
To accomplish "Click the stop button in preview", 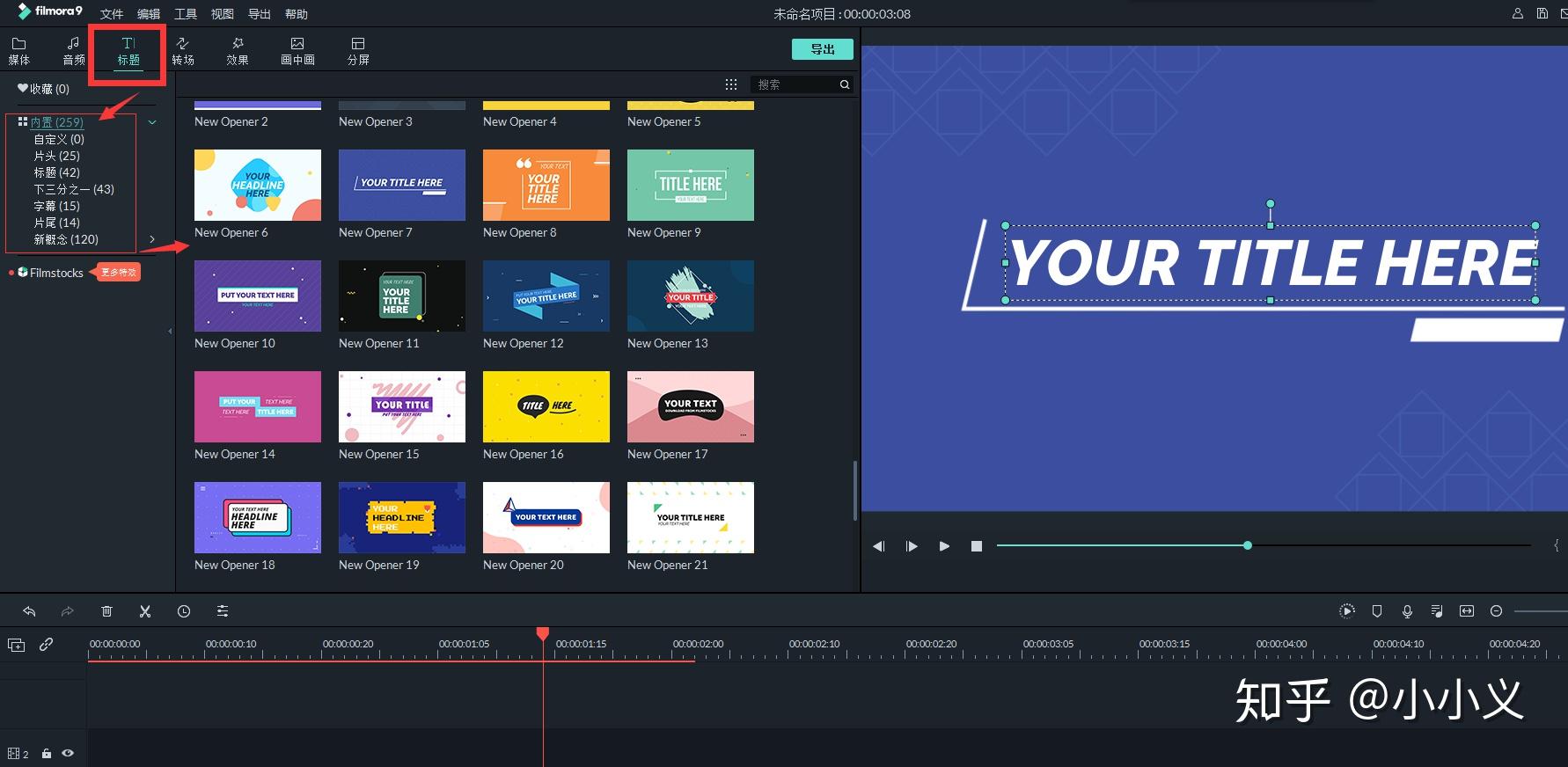I will (x=976, y=546).
